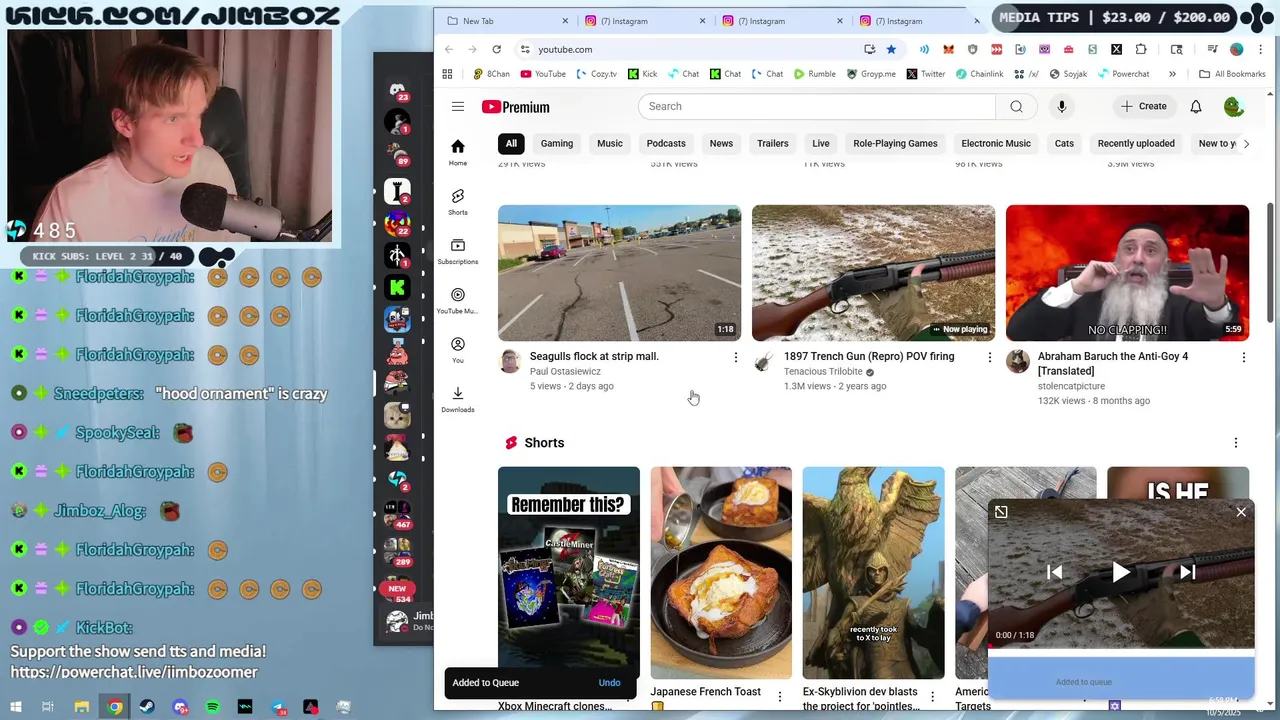This screenshot has height=720, width=1280.
Task: Open the Paul Ostasiewicz channel link
Action: (x=565, y=371)
